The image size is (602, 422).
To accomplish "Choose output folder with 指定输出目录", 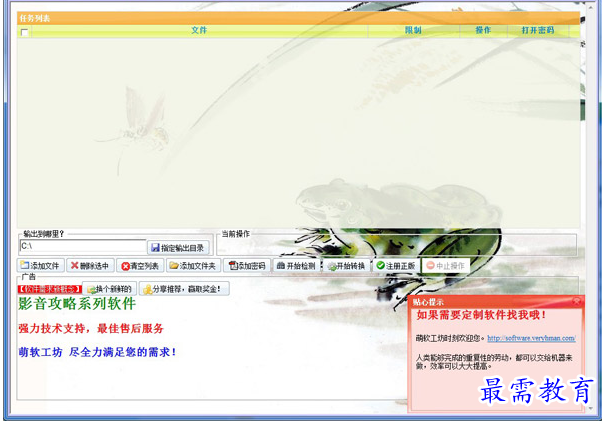I will coord(178,248).
